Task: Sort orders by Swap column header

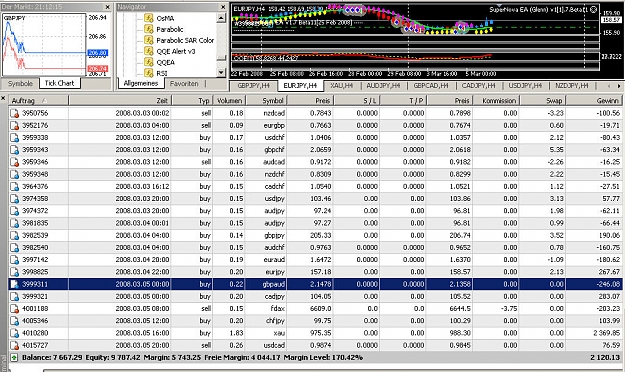Action: coord(543,101)
